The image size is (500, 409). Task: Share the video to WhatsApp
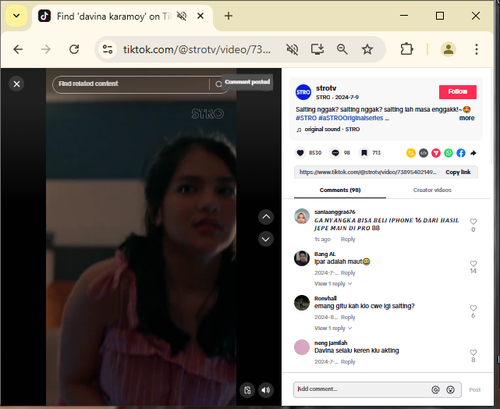tap(449, 153)
